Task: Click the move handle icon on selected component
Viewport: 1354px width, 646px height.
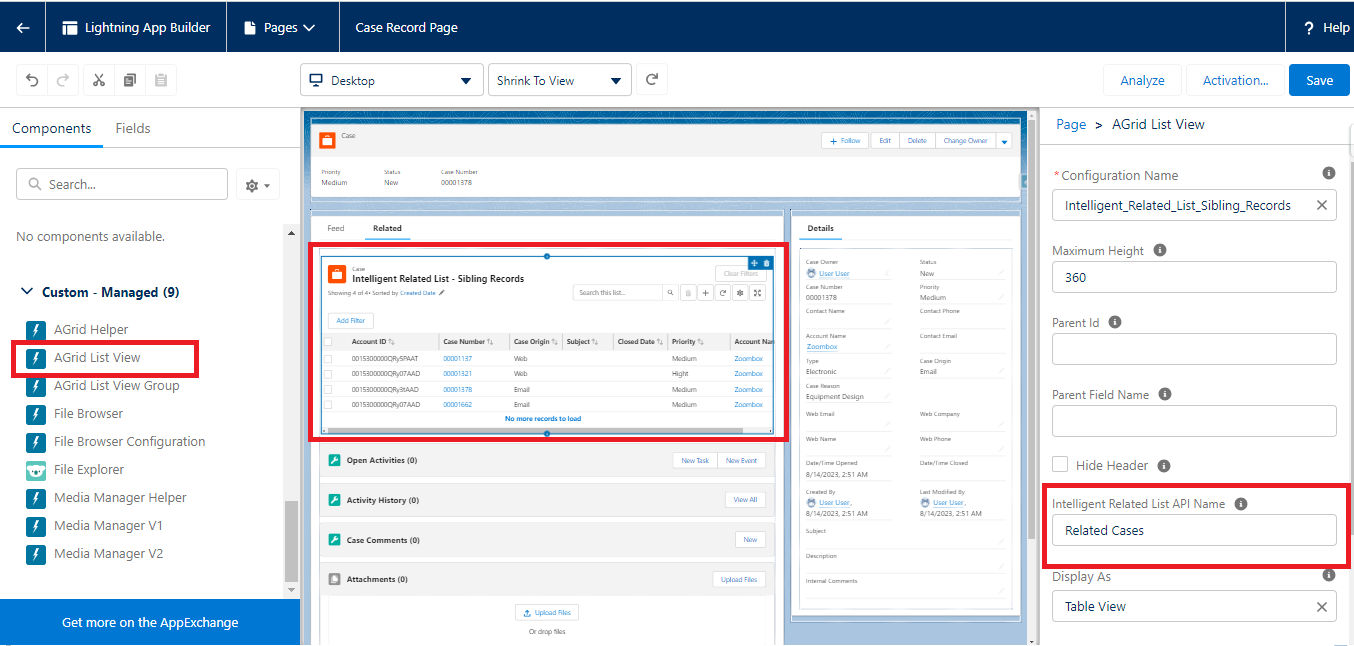Action: coord(755,263)
